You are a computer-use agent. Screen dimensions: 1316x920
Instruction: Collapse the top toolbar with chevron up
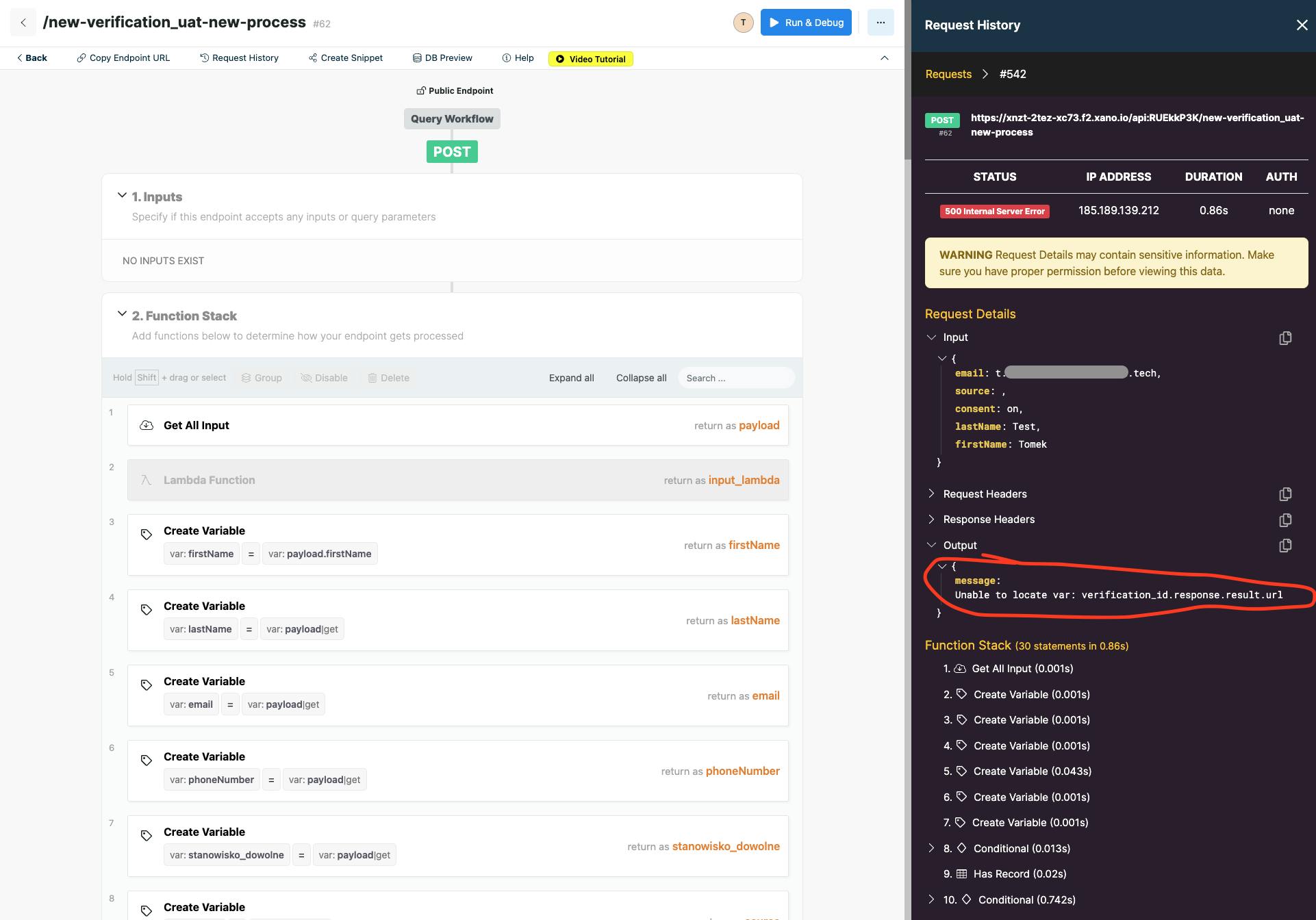click(885, 58)
